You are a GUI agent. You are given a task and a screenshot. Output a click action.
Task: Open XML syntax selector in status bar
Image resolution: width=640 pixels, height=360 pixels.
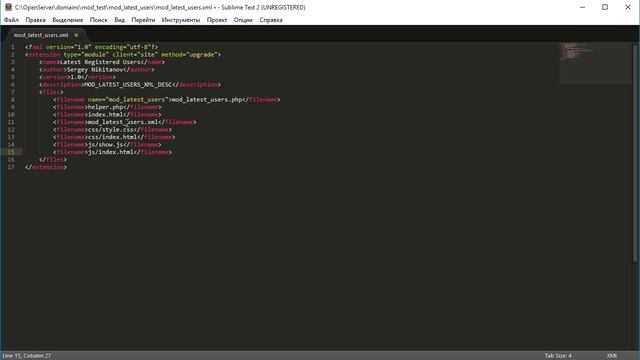click(611, 356)
